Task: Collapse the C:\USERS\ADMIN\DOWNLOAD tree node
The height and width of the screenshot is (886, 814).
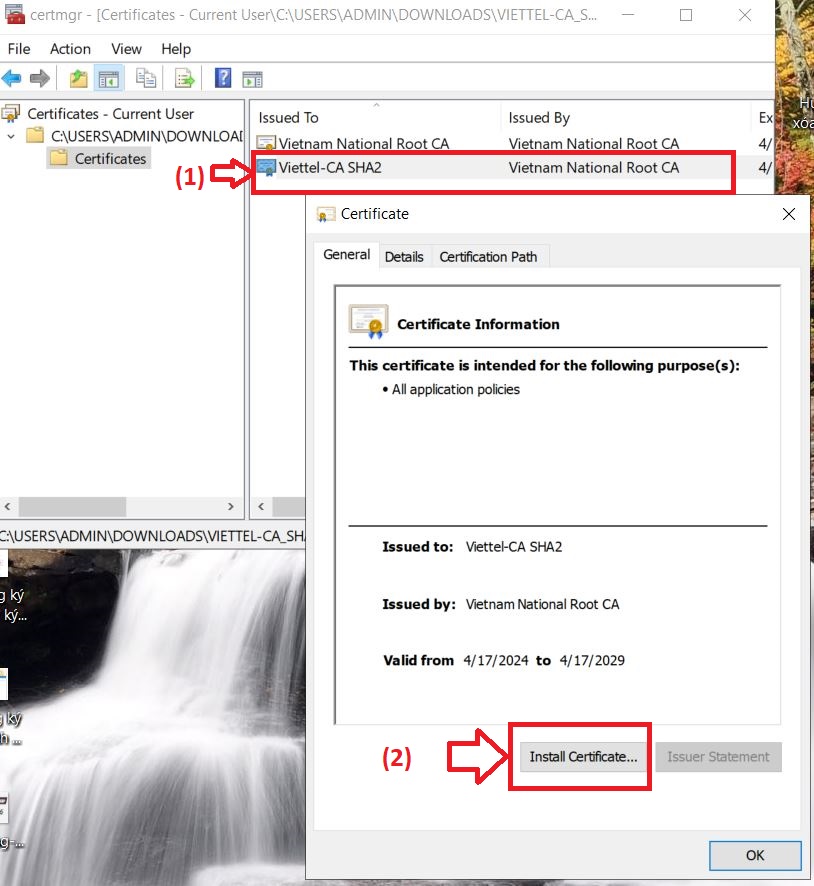Action: point(10,136)
